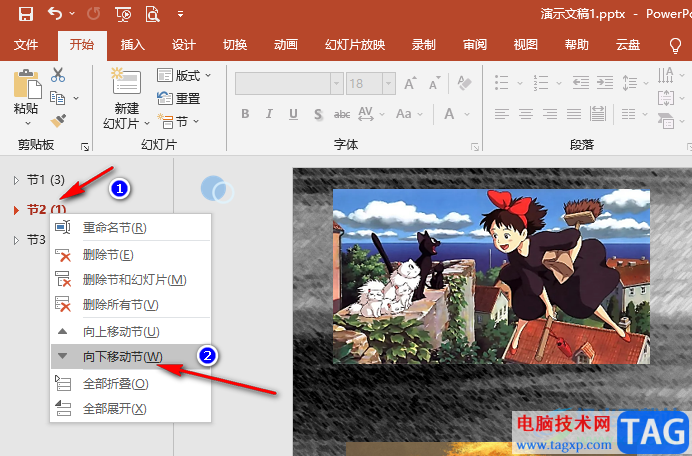The height and width of the screenshot is (456, 692).
Task: Align text left icon
Action: coord(502,114)
